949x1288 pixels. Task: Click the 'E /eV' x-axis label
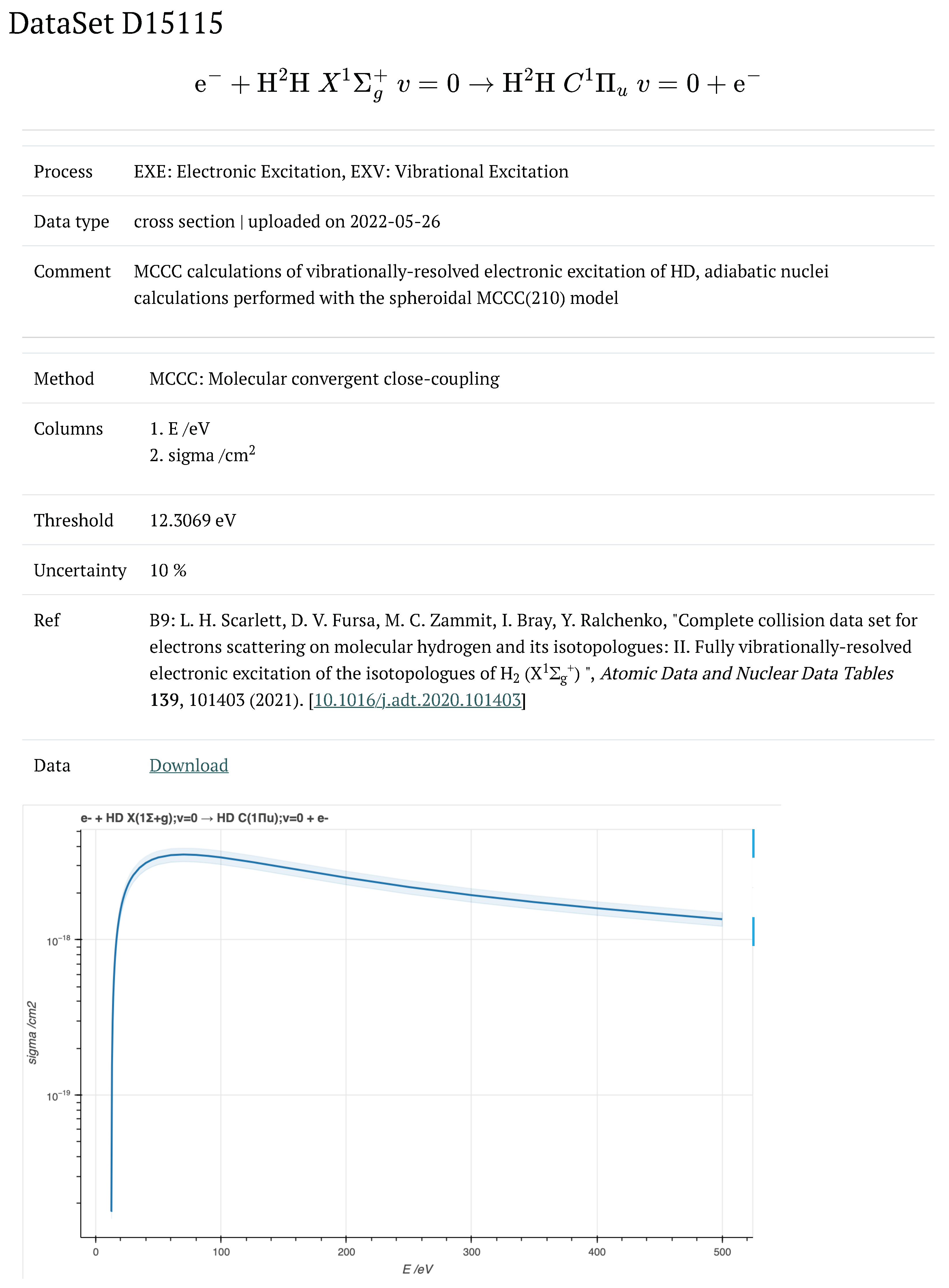tap(418, 1269)
